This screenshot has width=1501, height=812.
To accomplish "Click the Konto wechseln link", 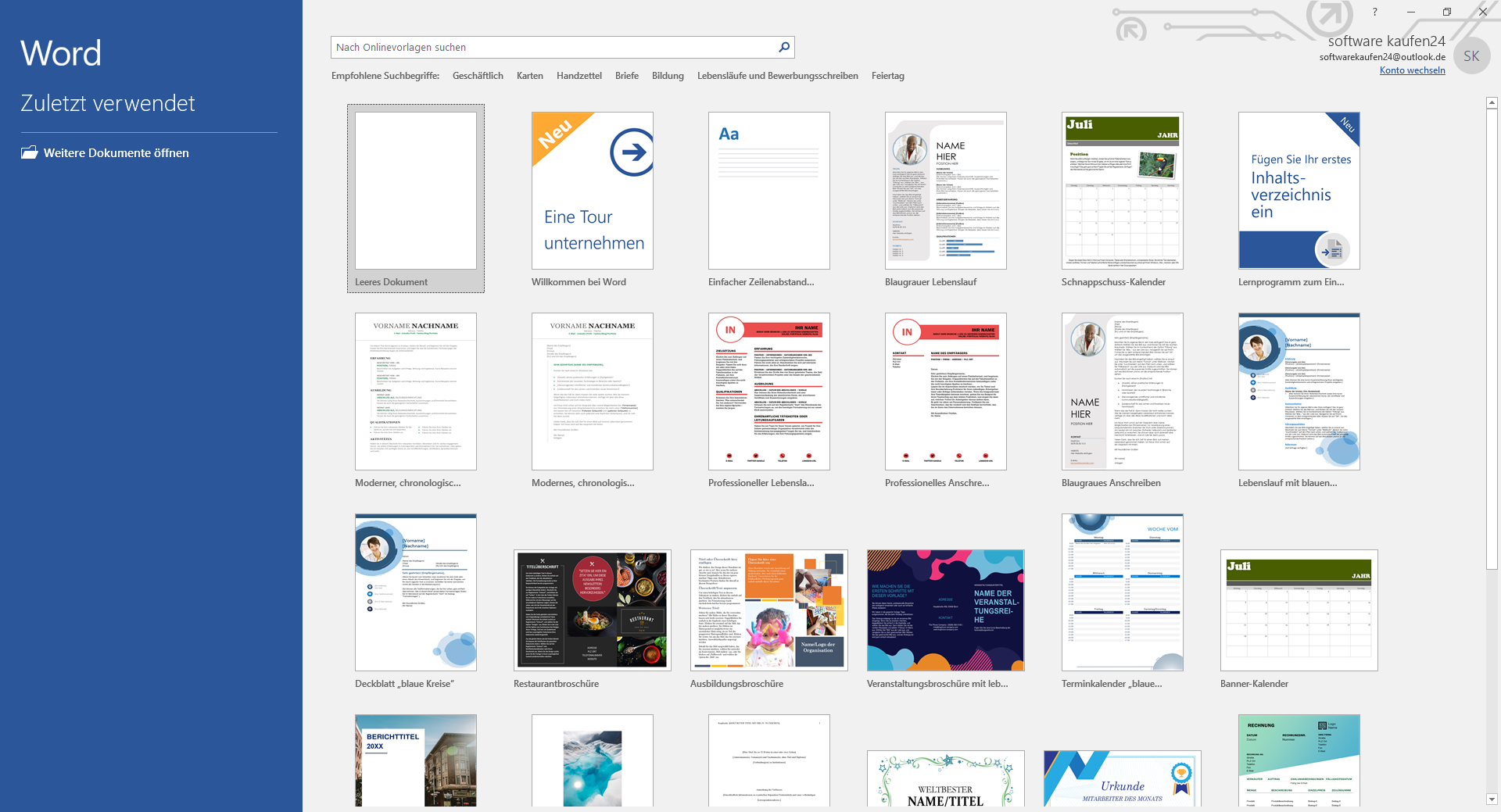I will [1412, 70].
